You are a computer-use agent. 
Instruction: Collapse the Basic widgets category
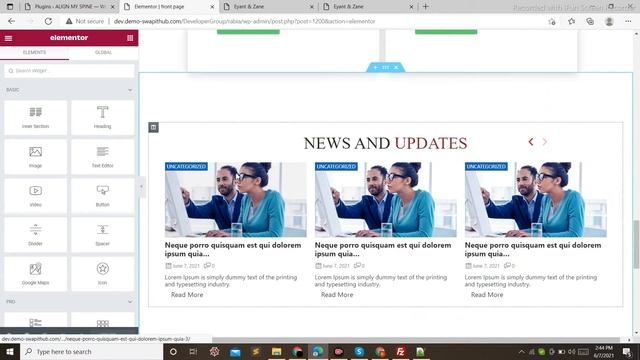click(x=130, y=90)
